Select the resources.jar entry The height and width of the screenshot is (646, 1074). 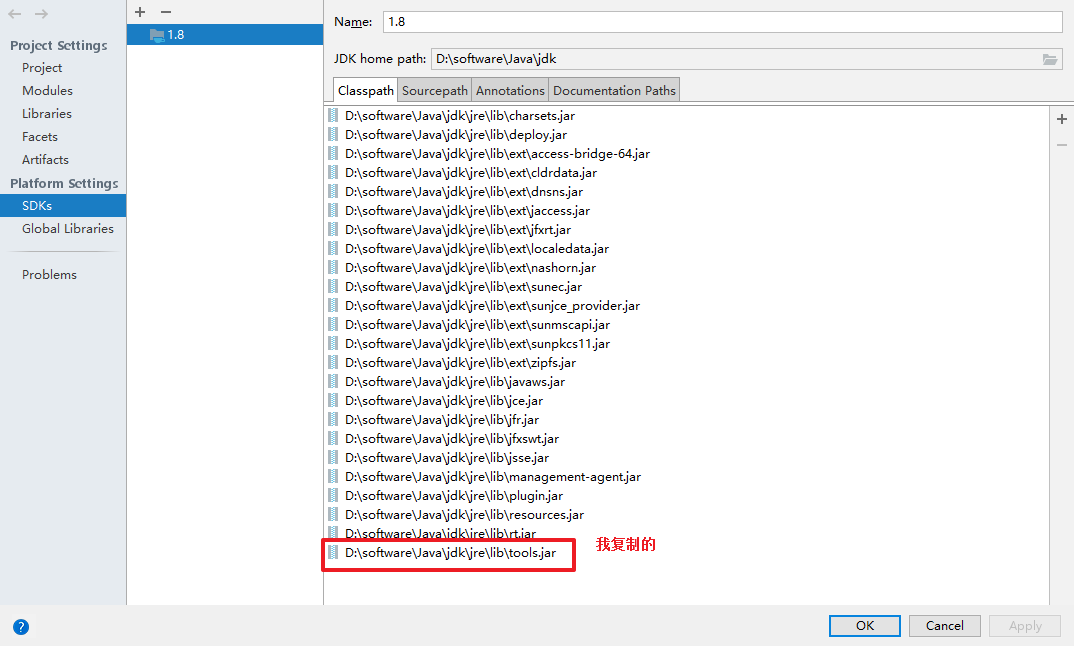pos(464,514)
